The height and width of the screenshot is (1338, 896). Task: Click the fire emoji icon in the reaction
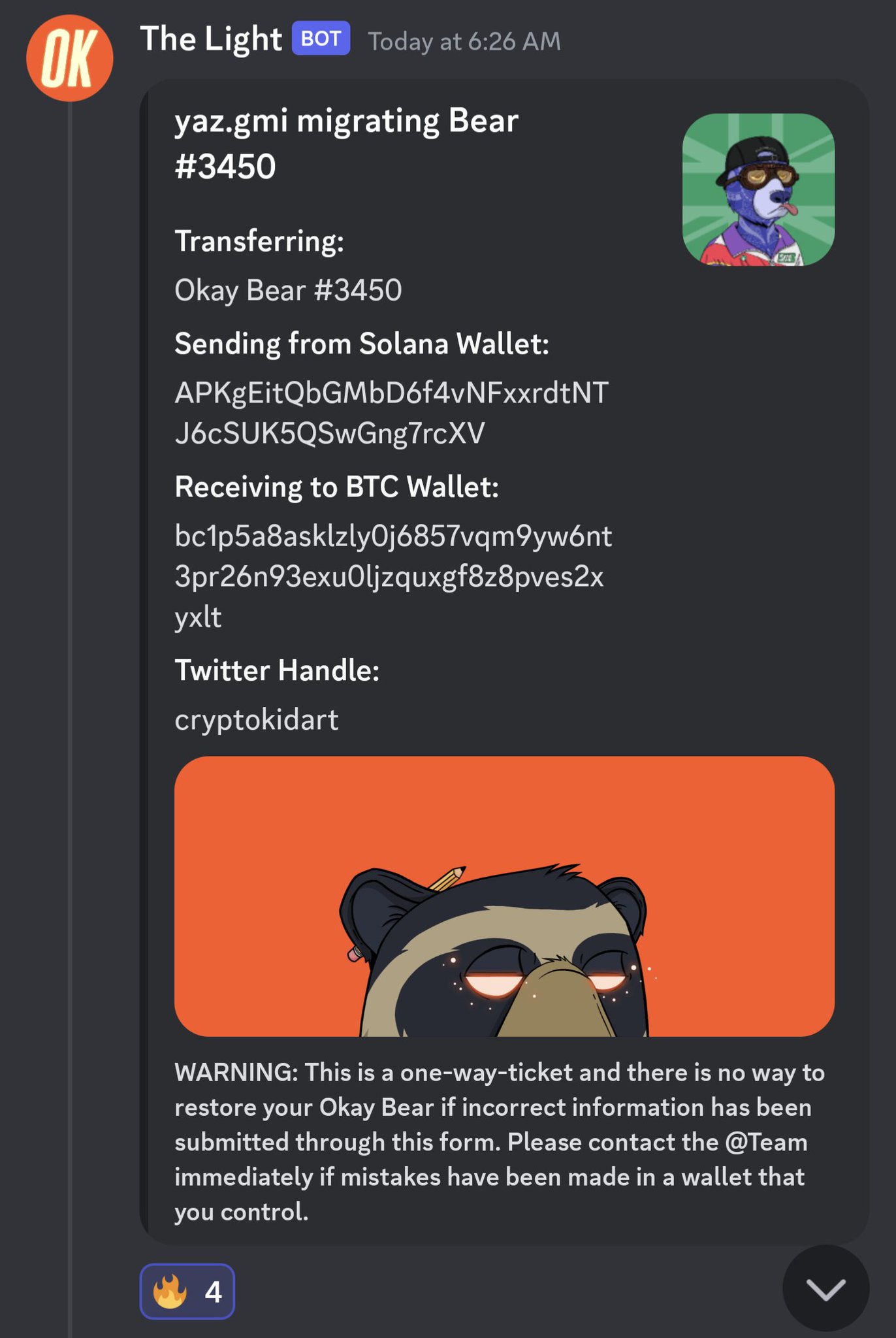click(170, 1292)
